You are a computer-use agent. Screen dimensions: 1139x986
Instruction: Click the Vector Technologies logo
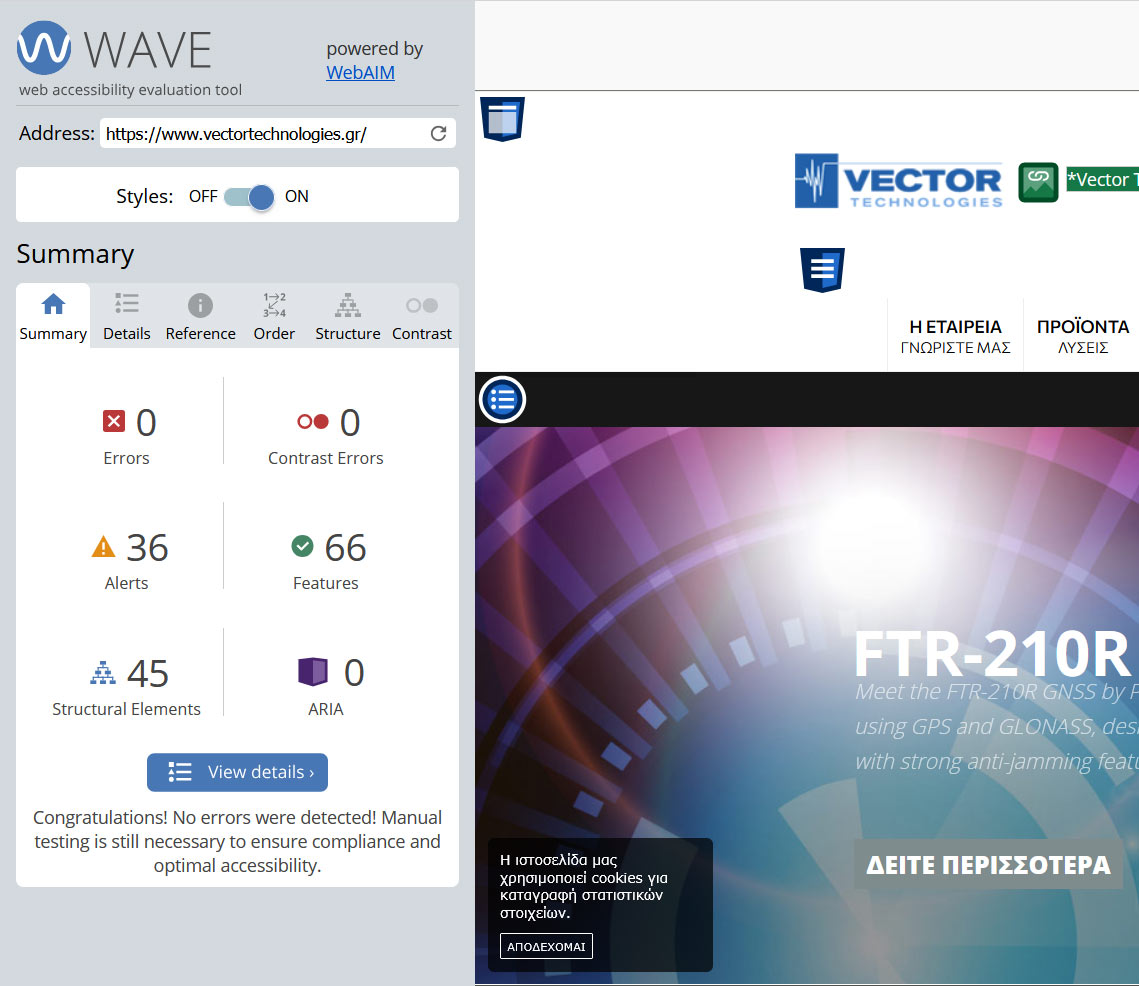[899, 181]
